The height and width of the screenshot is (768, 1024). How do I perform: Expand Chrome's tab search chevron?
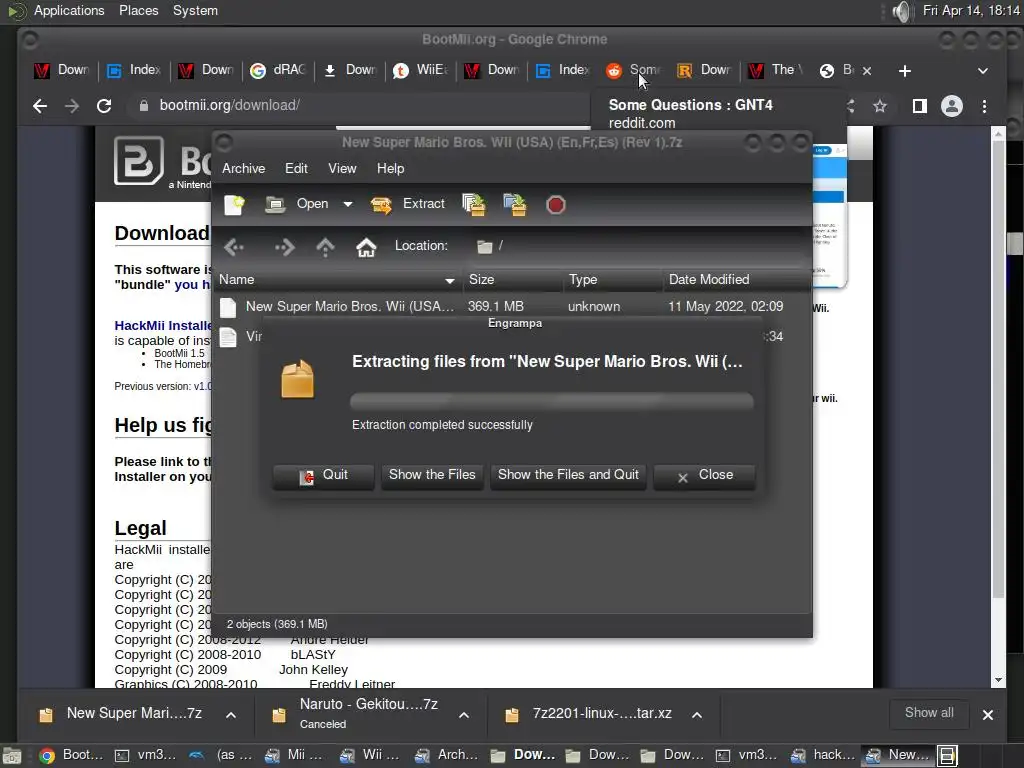click(982, 71)
